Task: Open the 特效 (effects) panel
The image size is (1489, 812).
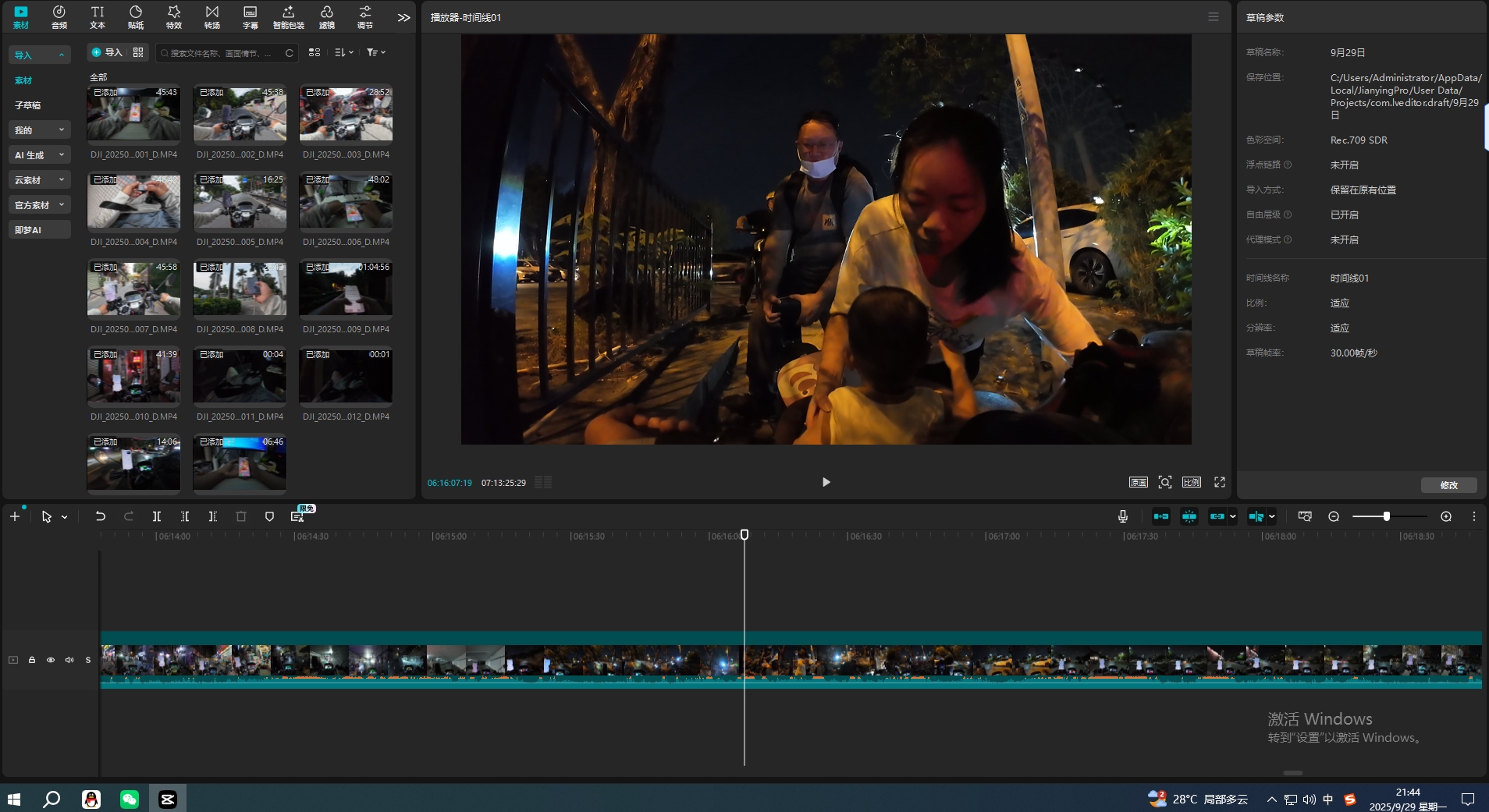Action: [173, 16]
